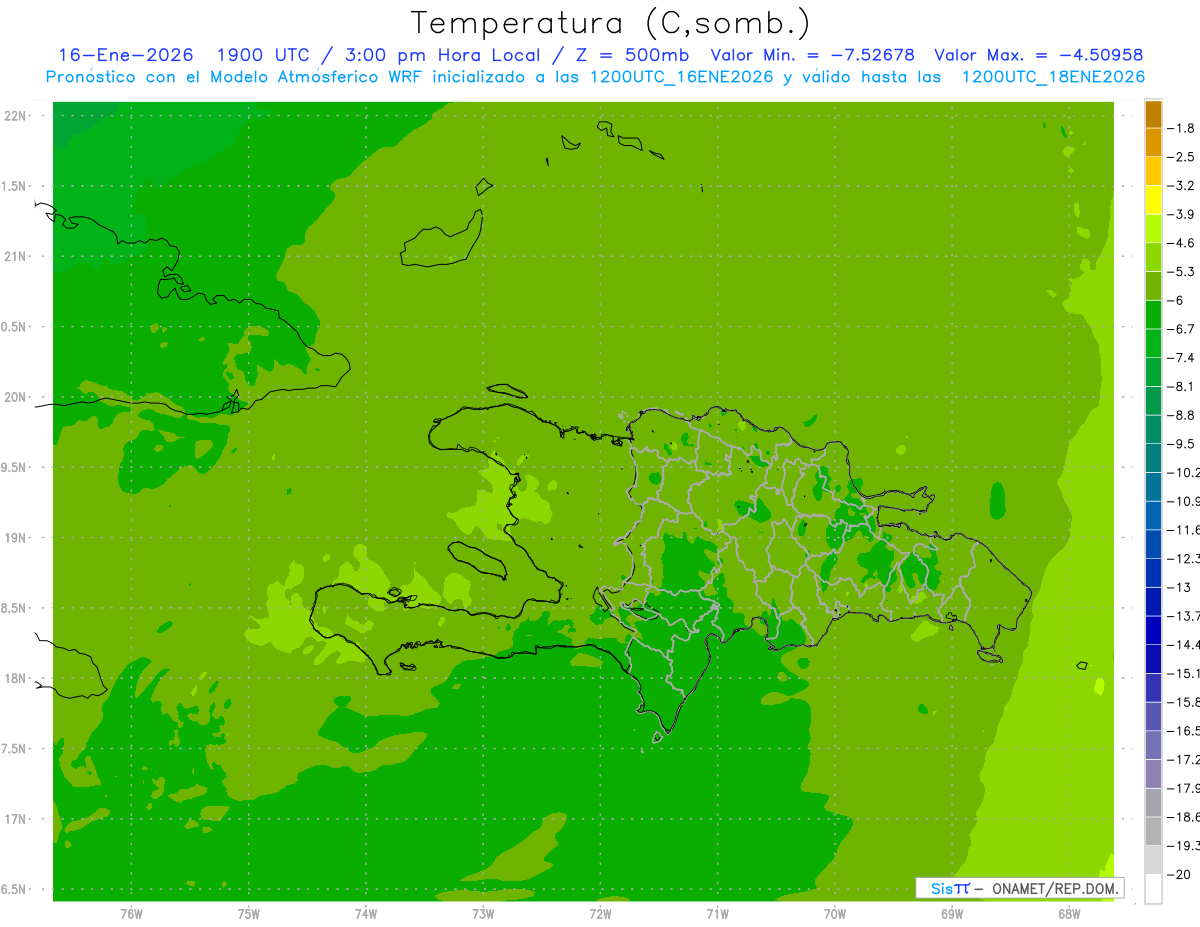Click the "-6" colorbar label
The width and height of the screenshot is (1200, 927).
[1176, 301]
